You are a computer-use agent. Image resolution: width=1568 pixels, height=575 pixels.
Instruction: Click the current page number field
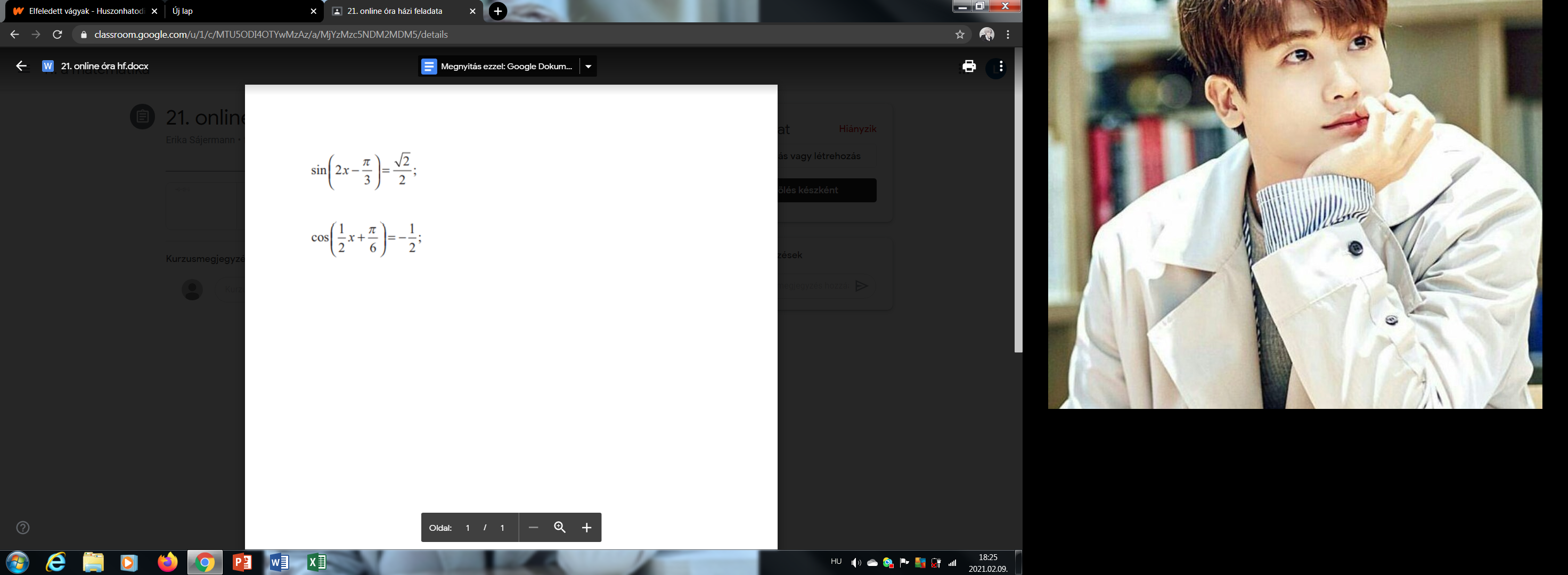pos(468,528)
